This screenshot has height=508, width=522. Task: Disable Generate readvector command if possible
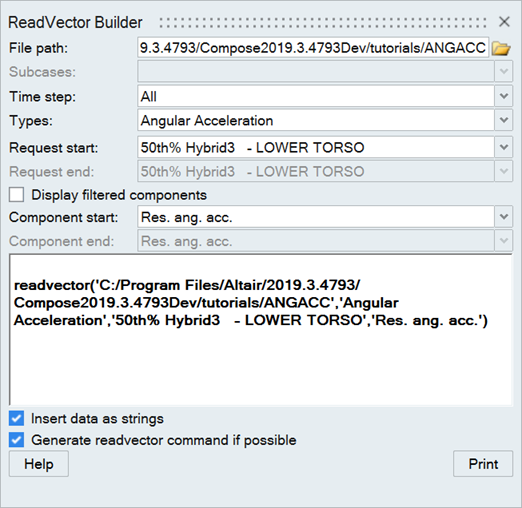pyautogui.click(x=16, y=440)
